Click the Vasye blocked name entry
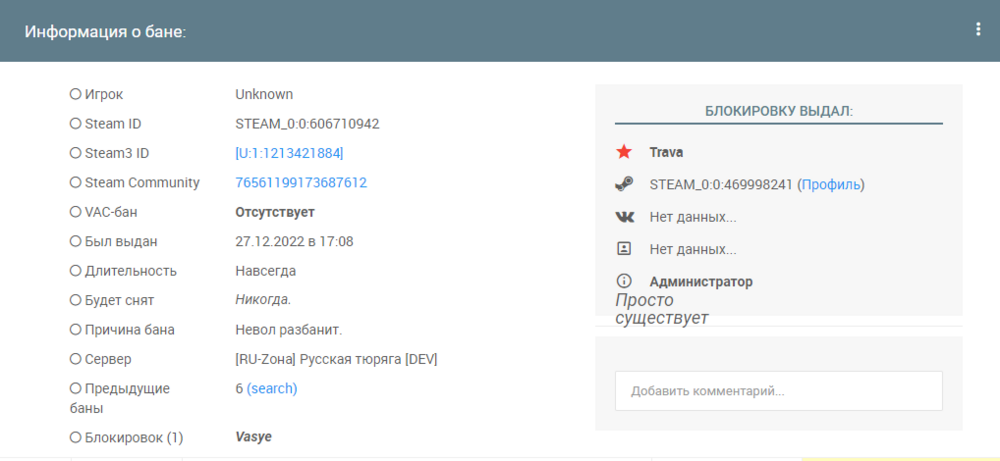This screenshot has height=461, width=1000. [x=253, y=437]
